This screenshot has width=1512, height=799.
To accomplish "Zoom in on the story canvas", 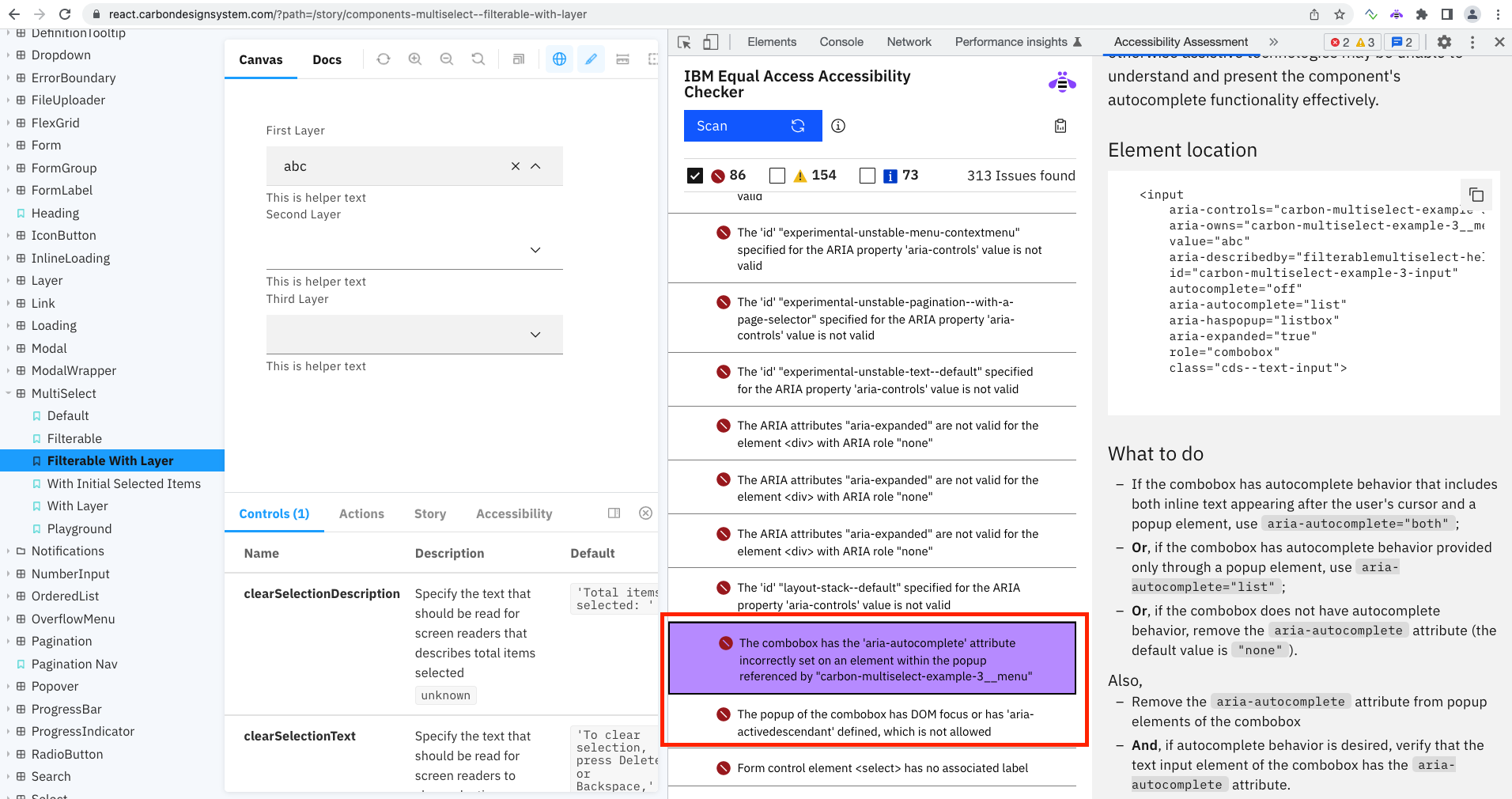I will pyautogui.click(x=414, y=59).
